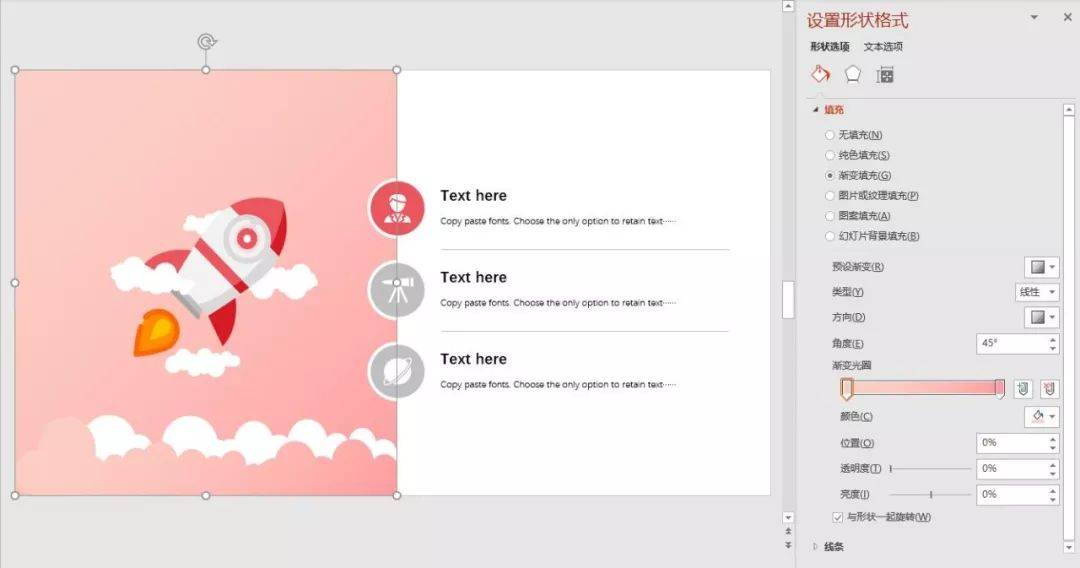1080x568 pixels.
Task: Click the slide scrollbar up arrow
Action: click(x=788, y=6)
